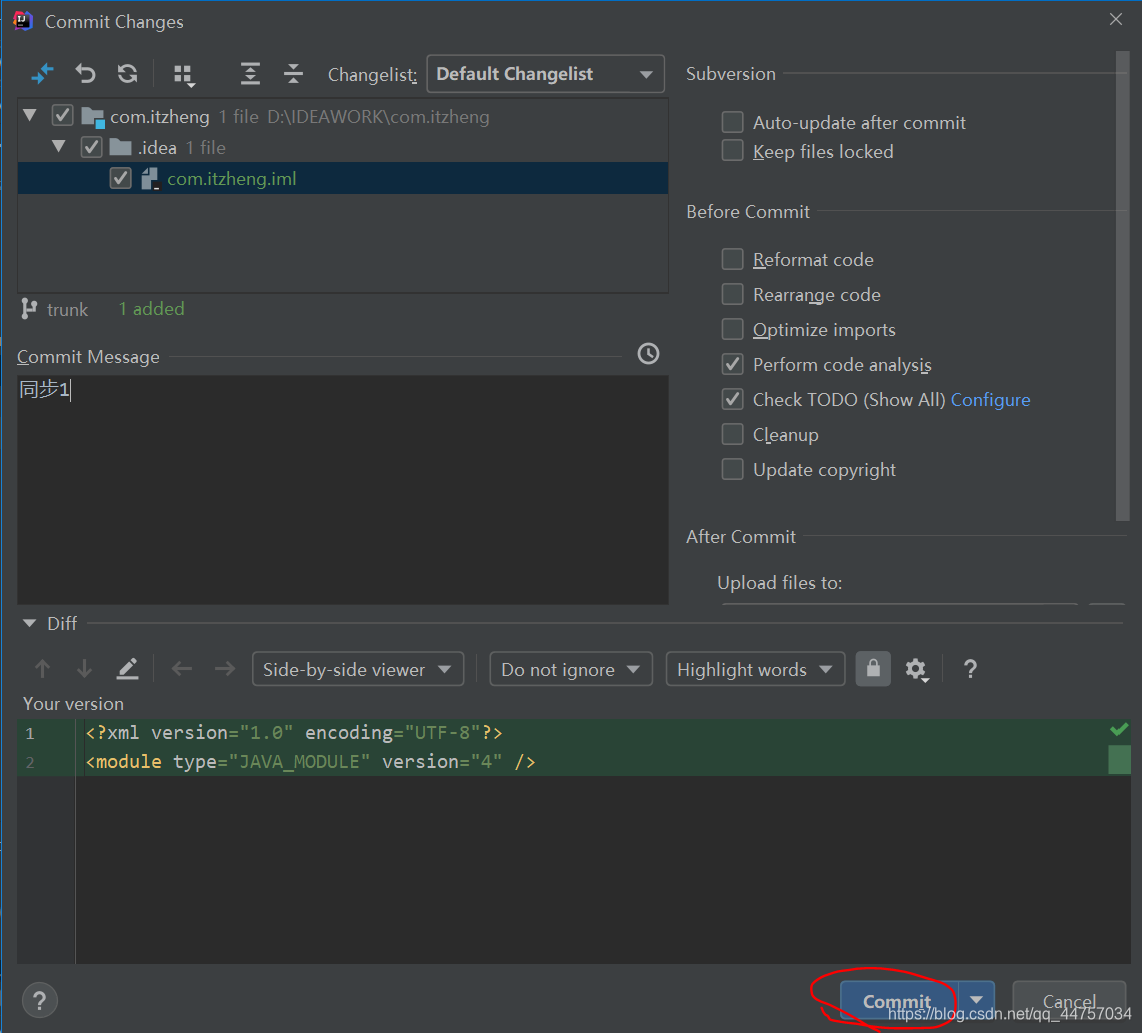Click the Rollback undo icon

[x=86, y=74]
